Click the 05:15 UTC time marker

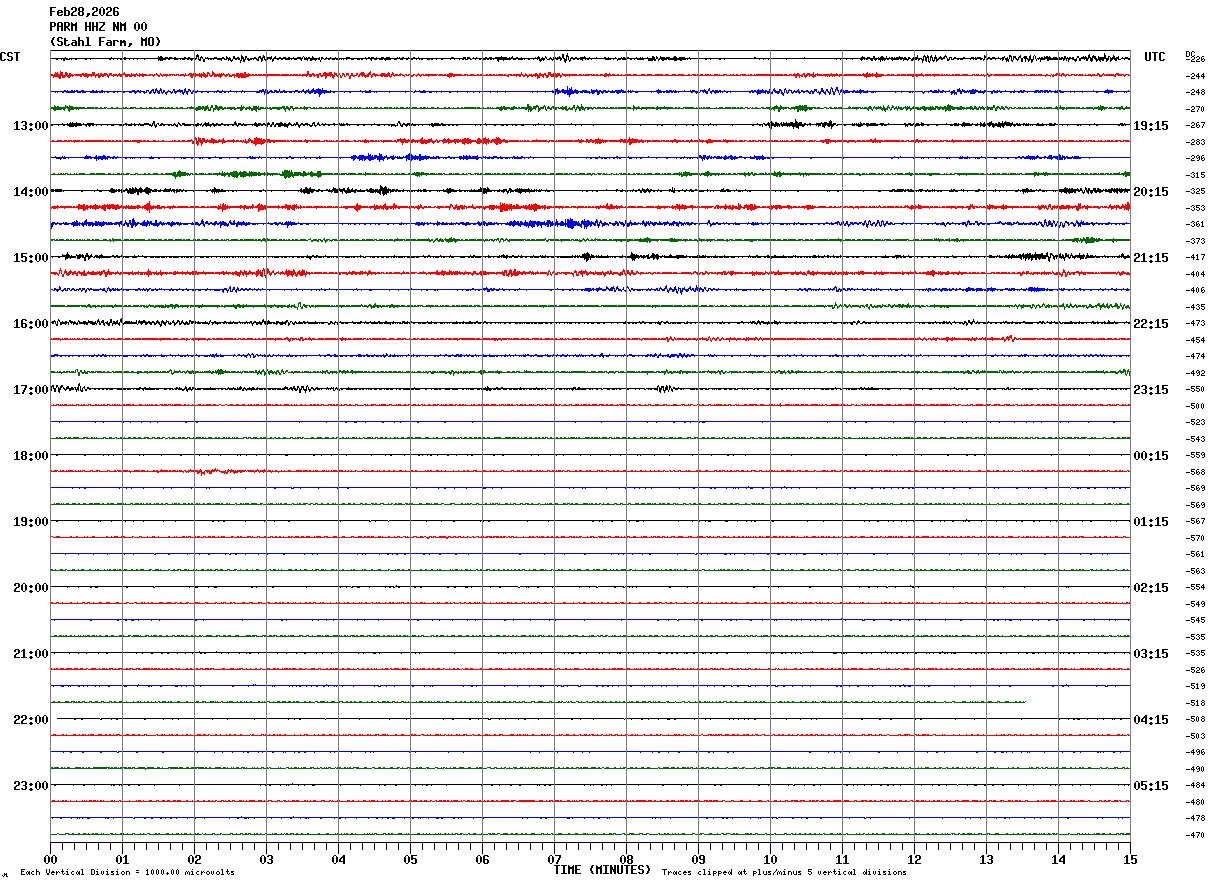pos(1150,786)
